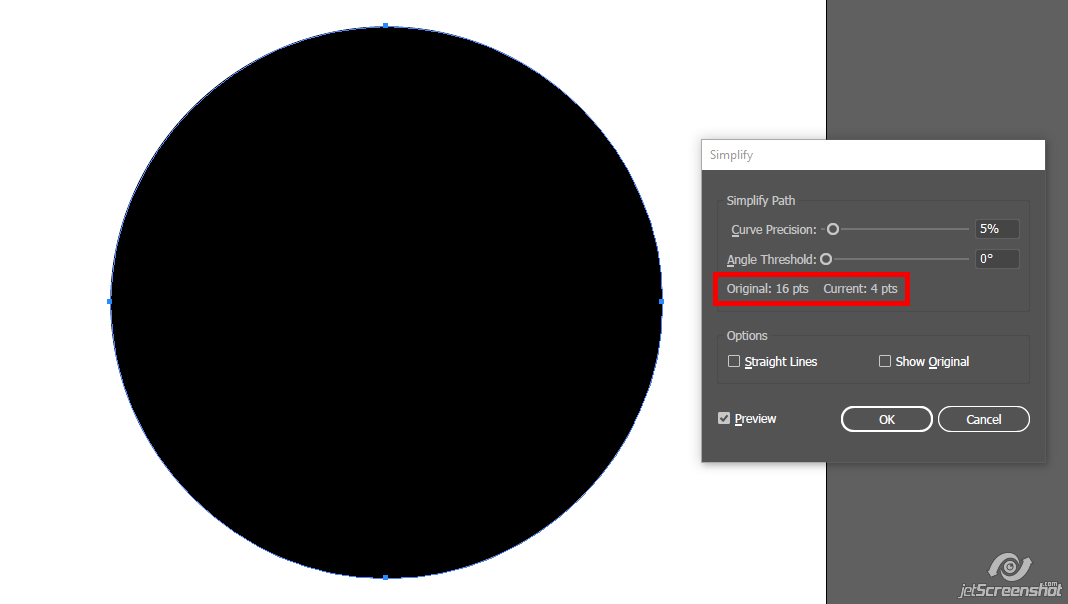1068x604 pixels.
Task: Click the black filled circle shape
Action: (x=386, y=302)
